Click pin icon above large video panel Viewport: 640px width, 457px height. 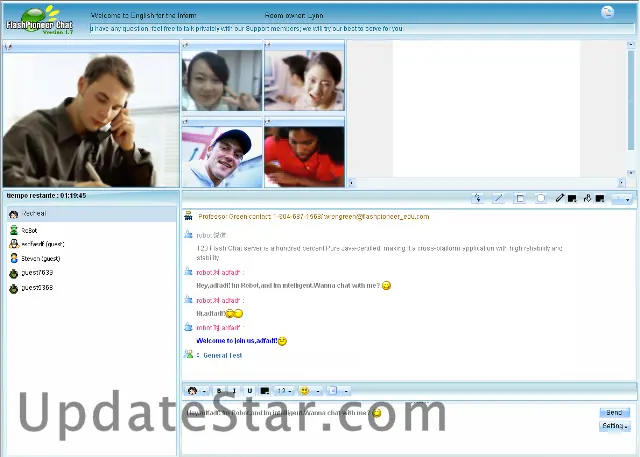8,47
